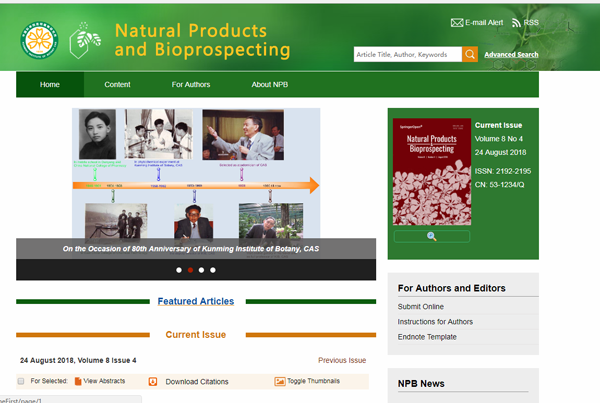Open the E-mail Alert link text
Viewport: 600px width, 403px height.
tap(484, 23)
